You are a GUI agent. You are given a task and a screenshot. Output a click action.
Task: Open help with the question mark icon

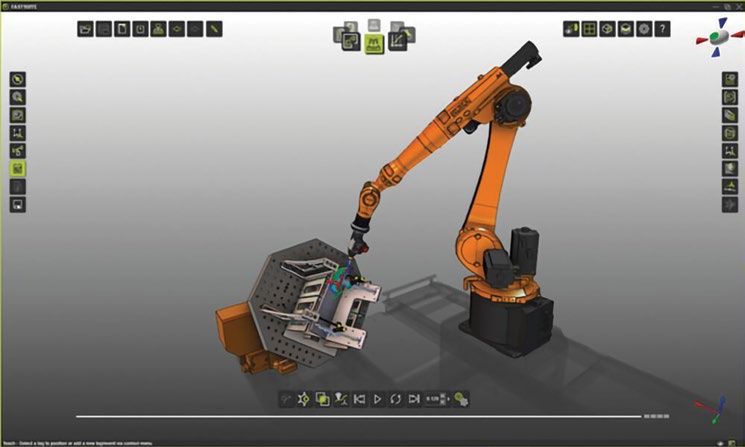662,29
